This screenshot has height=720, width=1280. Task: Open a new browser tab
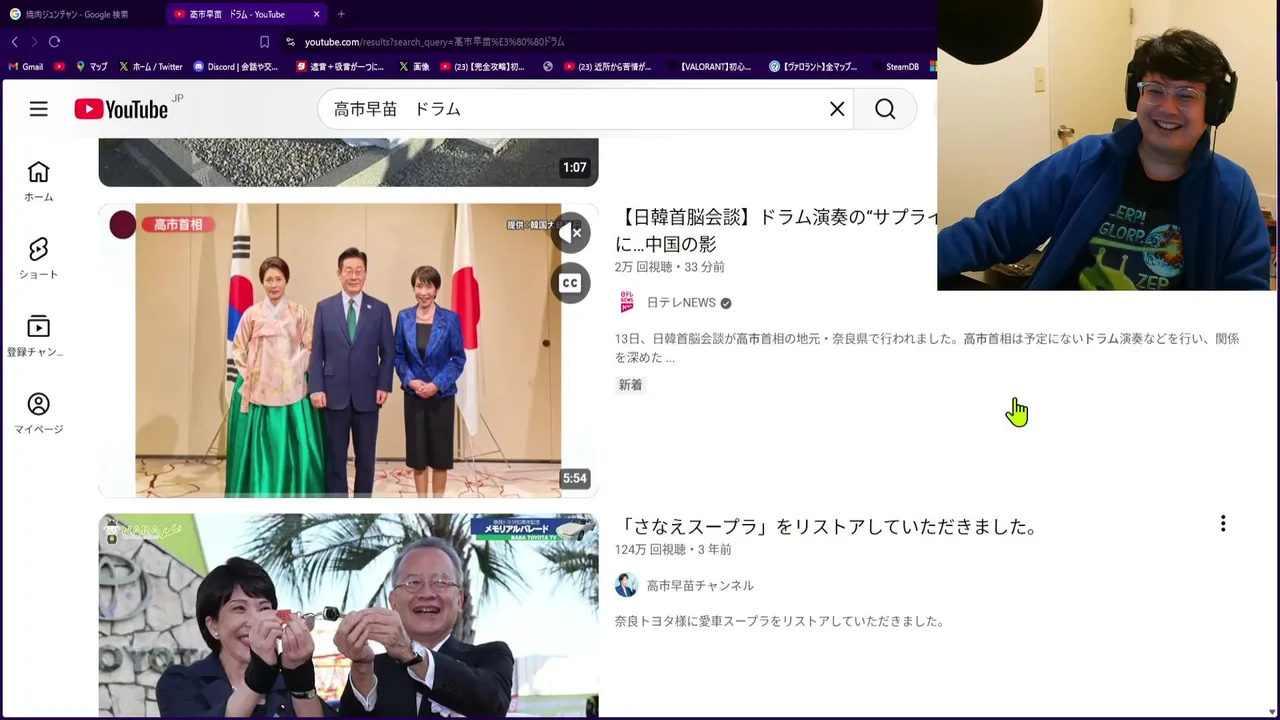[341, 14]
